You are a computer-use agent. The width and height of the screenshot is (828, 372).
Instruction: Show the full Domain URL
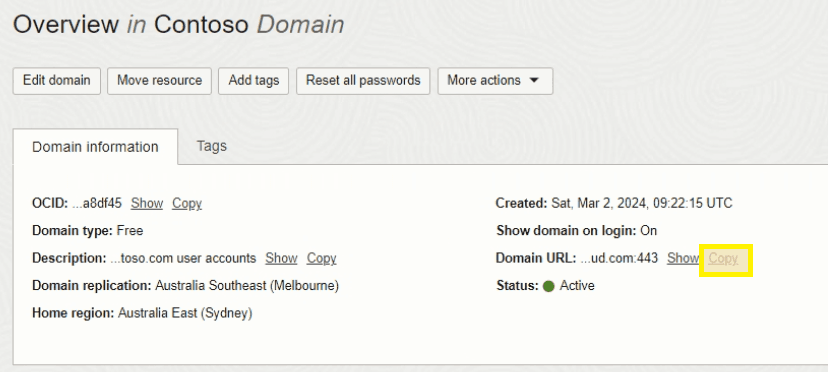click(683, 258)
